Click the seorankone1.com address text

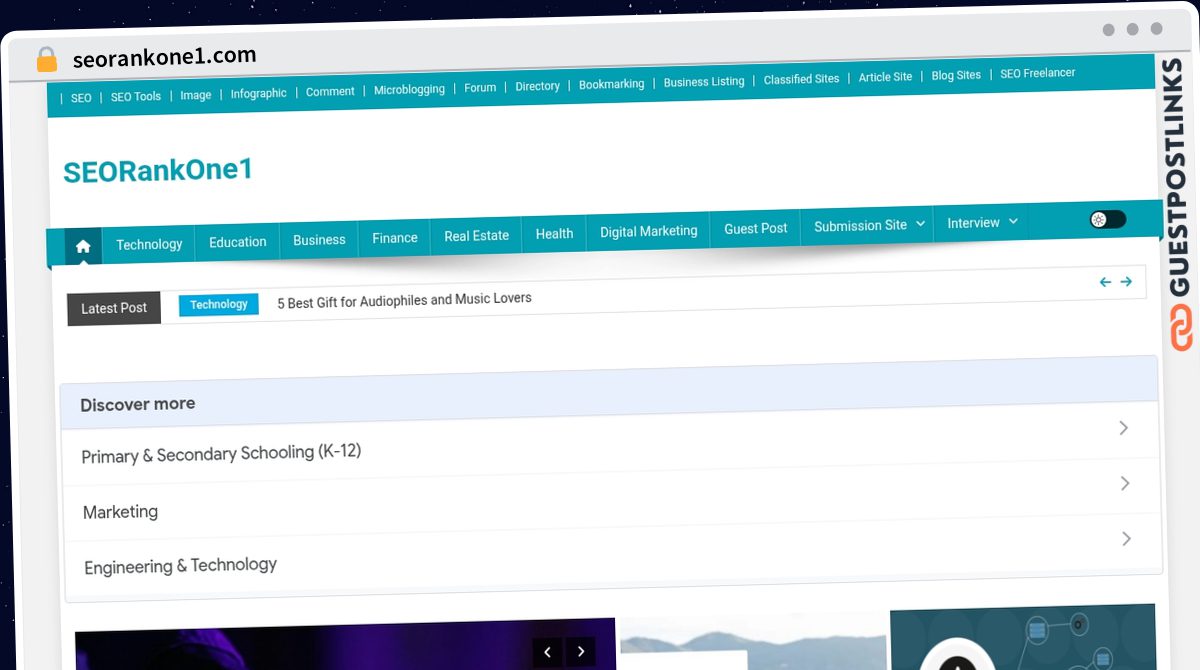tap(164, 57)
